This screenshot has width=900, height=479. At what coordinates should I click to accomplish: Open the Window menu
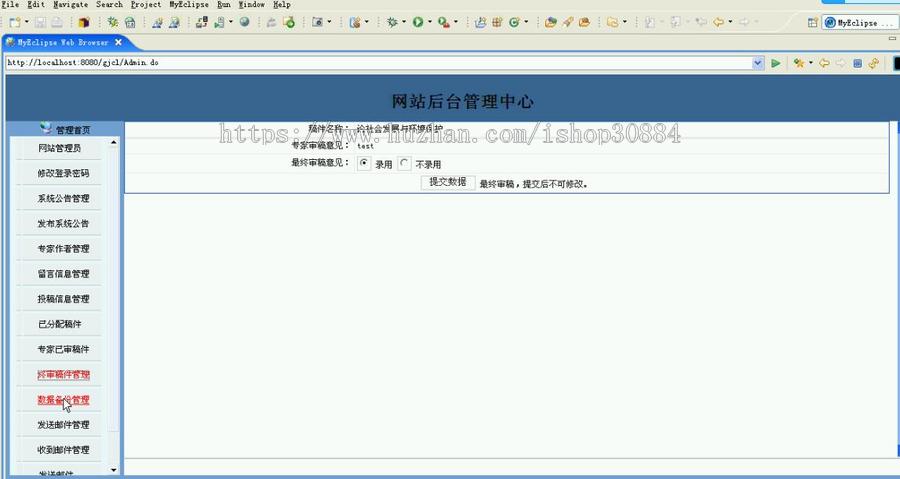click(251, 5)
